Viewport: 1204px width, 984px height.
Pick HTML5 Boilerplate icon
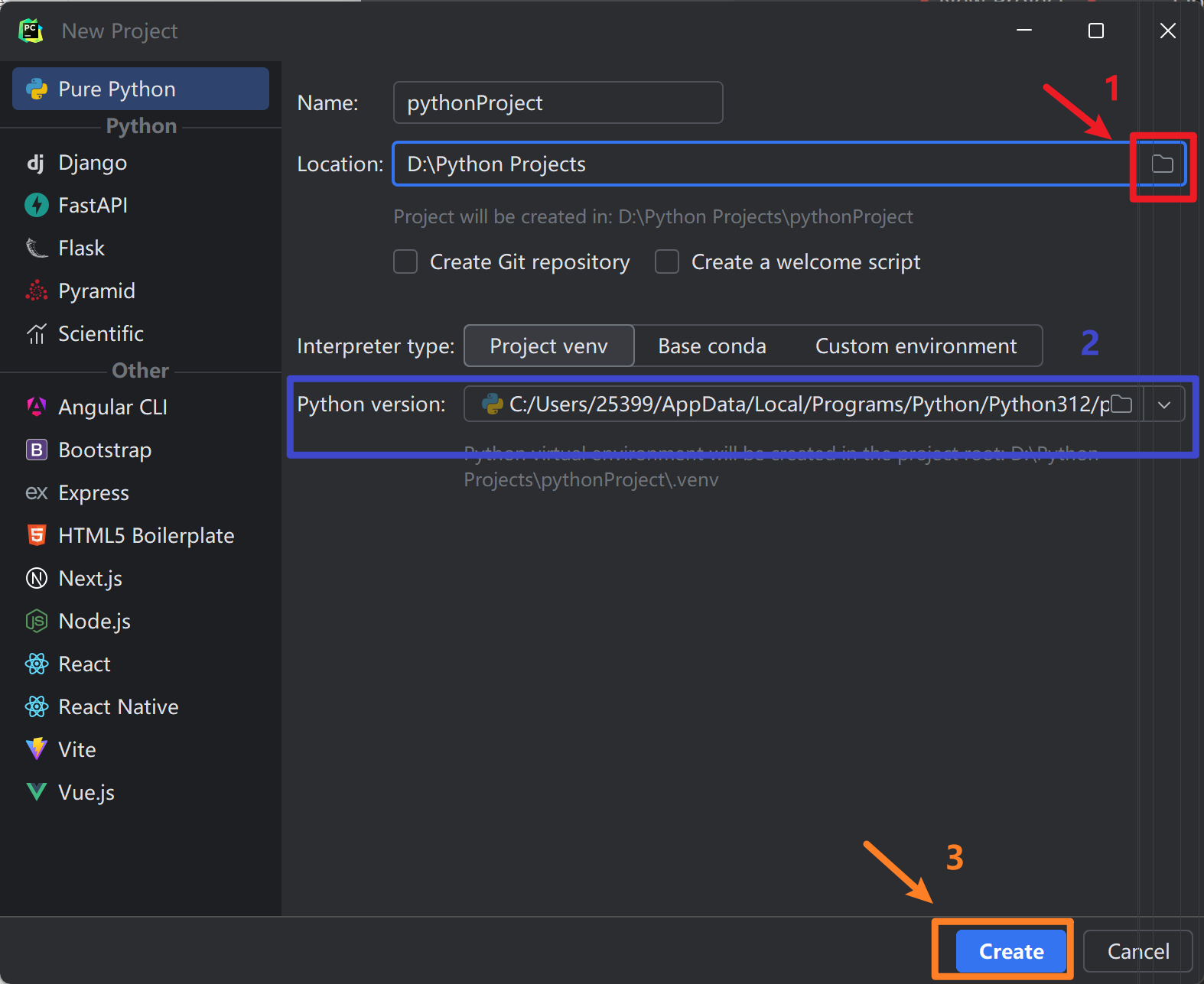36,535
